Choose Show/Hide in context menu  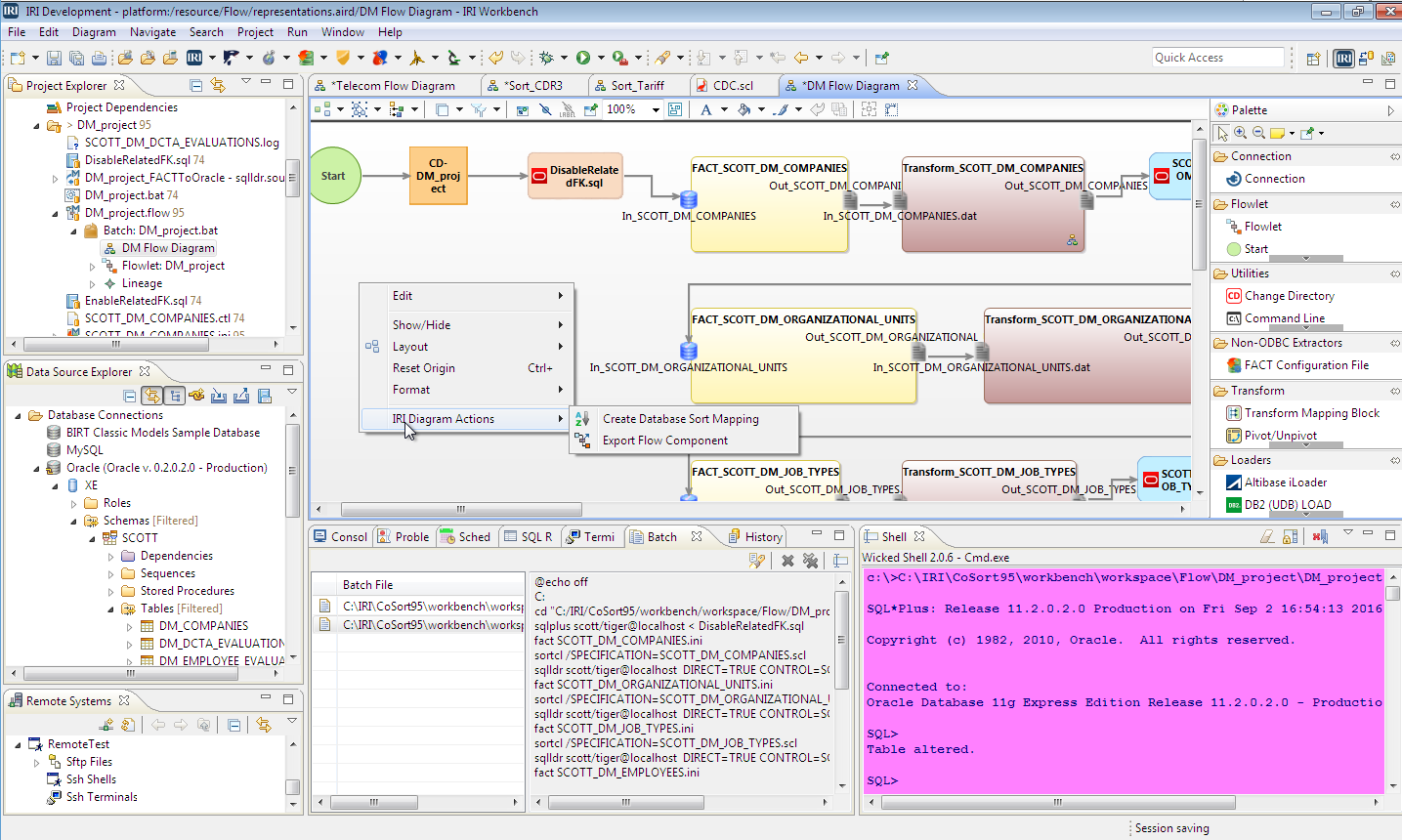pyautogui.click(x=466, y=325)
